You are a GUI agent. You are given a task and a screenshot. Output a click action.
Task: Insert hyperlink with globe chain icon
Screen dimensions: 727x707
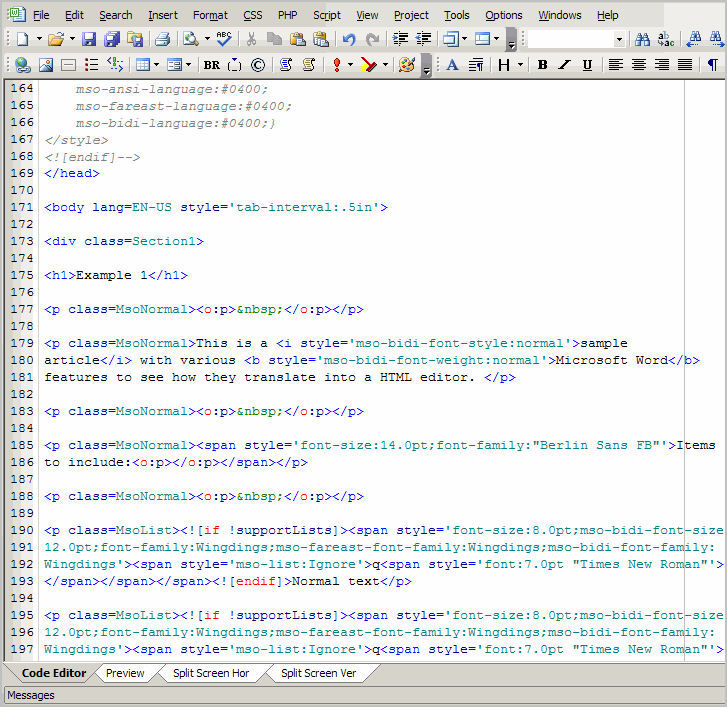coord(23,65)
